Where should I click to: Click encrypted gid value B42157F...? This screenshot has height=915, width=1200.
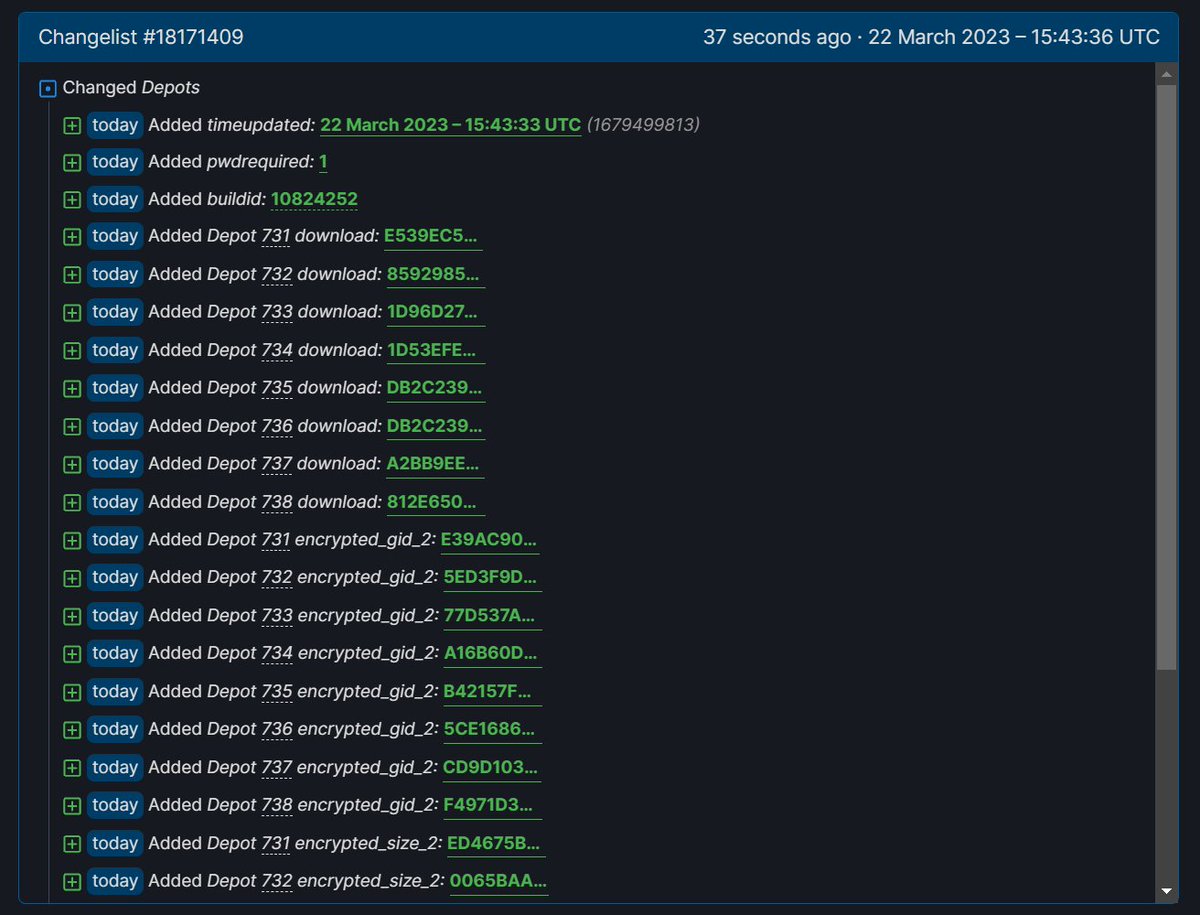(x=491, y=693)
